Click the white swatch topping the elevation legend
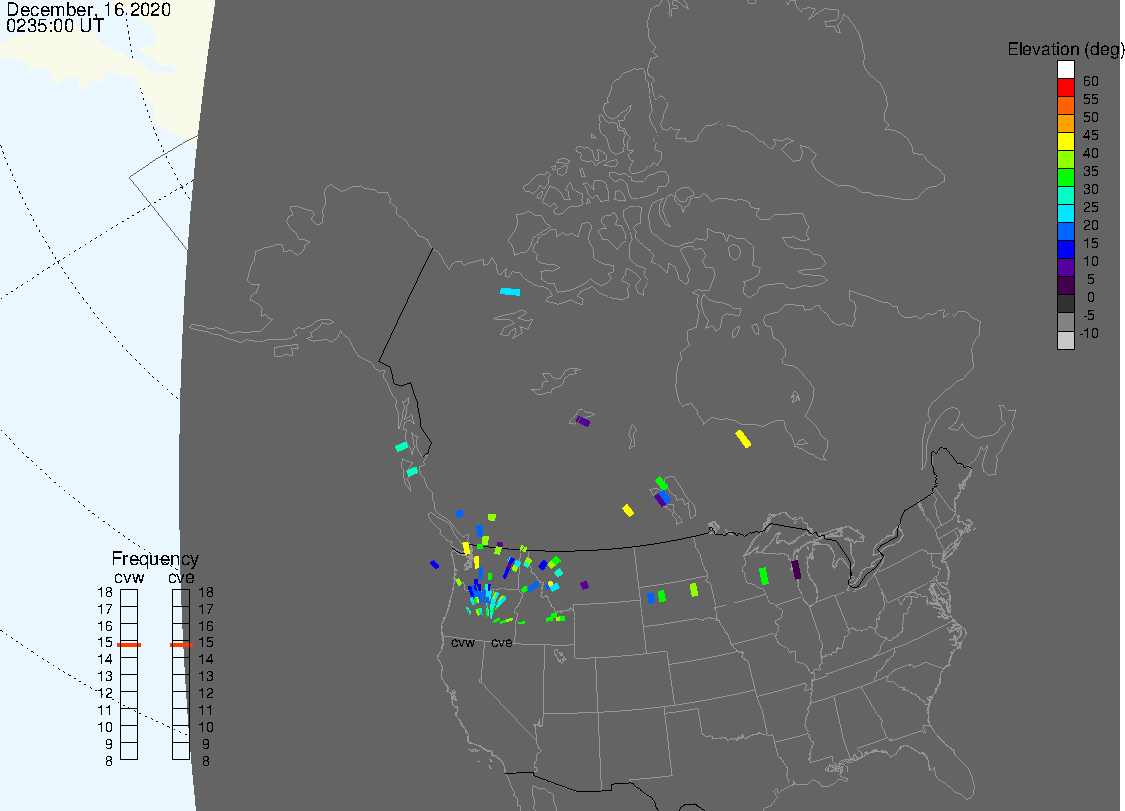The width and height of the screenshot is (1125, 811). [x=1065, y=69]
